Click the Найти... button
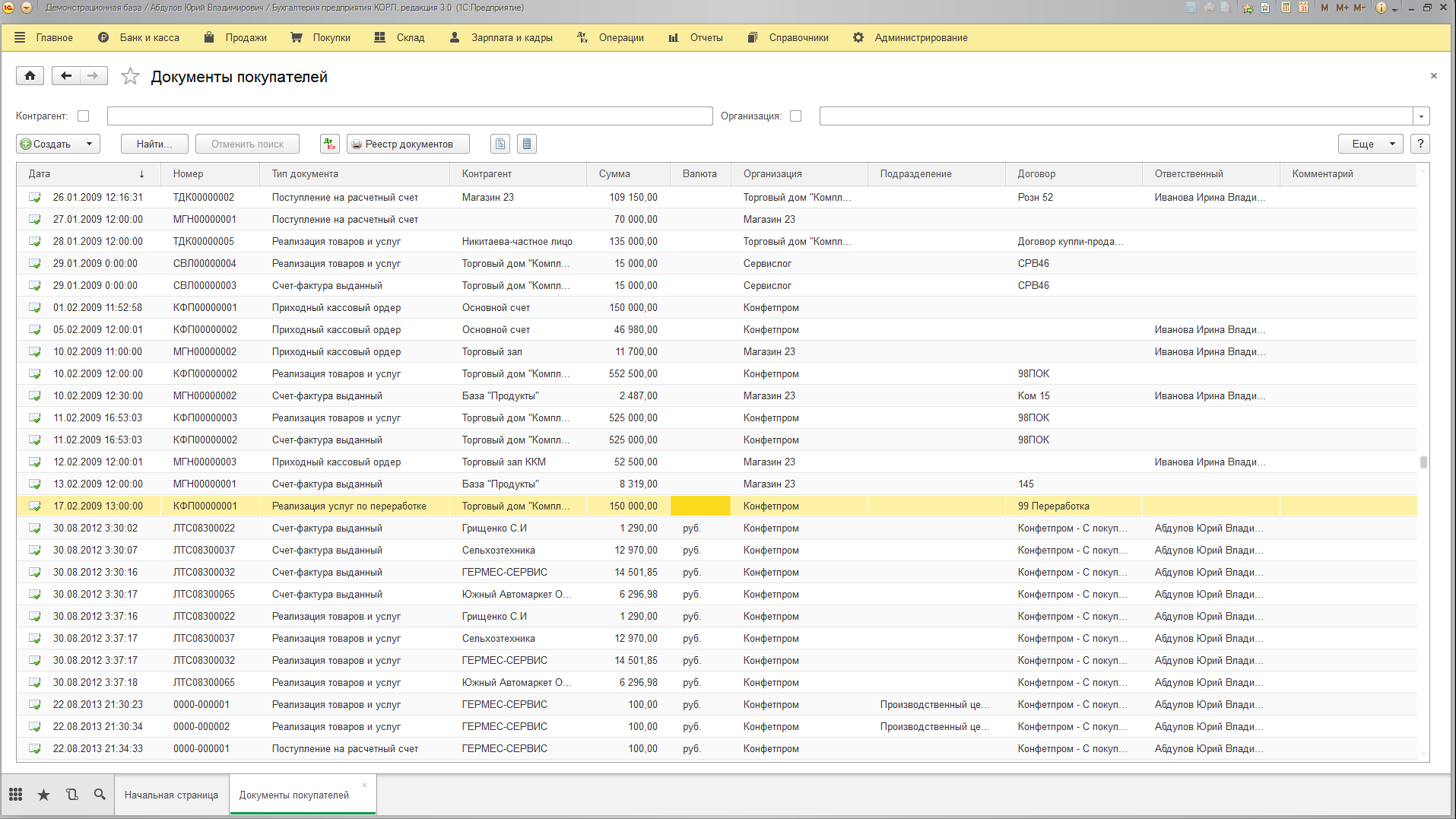This screenshot has height=819, width=1456. (154, 144)
